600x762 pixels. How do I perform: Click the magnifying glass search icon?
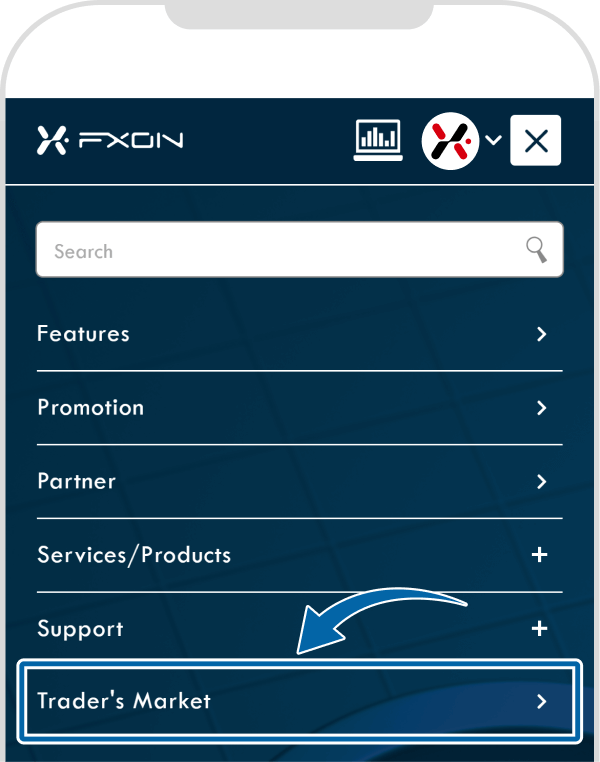(x=536, y=250)
